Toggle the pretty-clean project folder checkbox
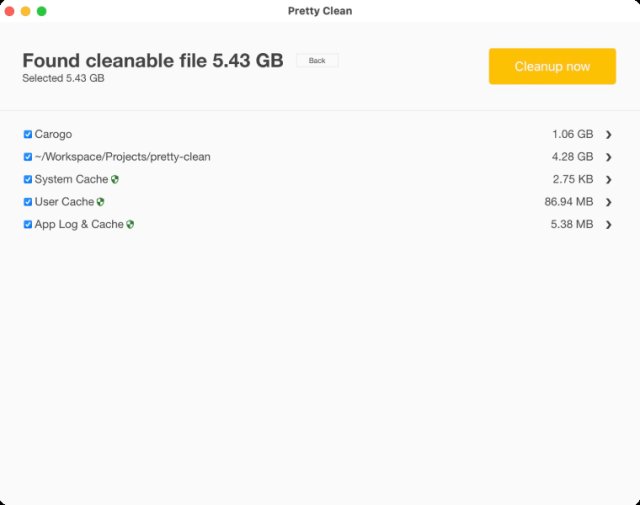 [28, 157]
